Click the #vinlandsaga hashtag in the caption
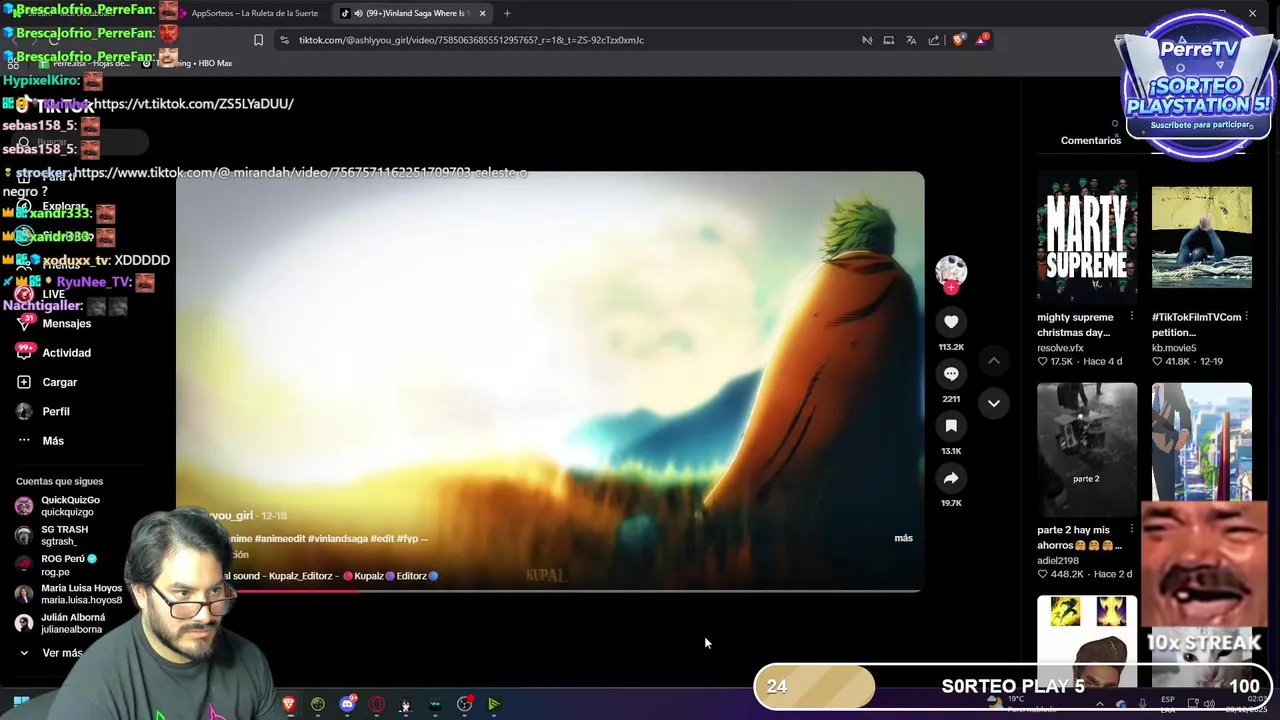The height and width of the screenshot is (720, 1280). click(338, 538)
